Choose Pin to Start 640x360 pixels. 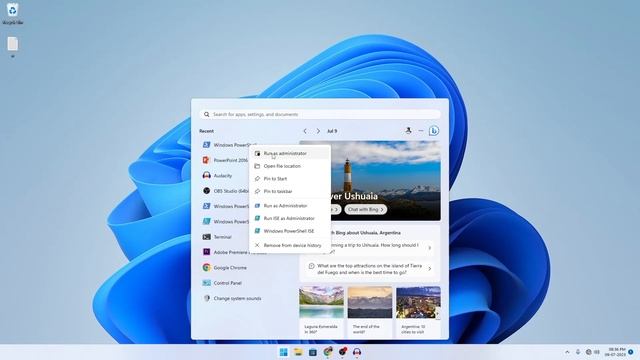[290, 179]
